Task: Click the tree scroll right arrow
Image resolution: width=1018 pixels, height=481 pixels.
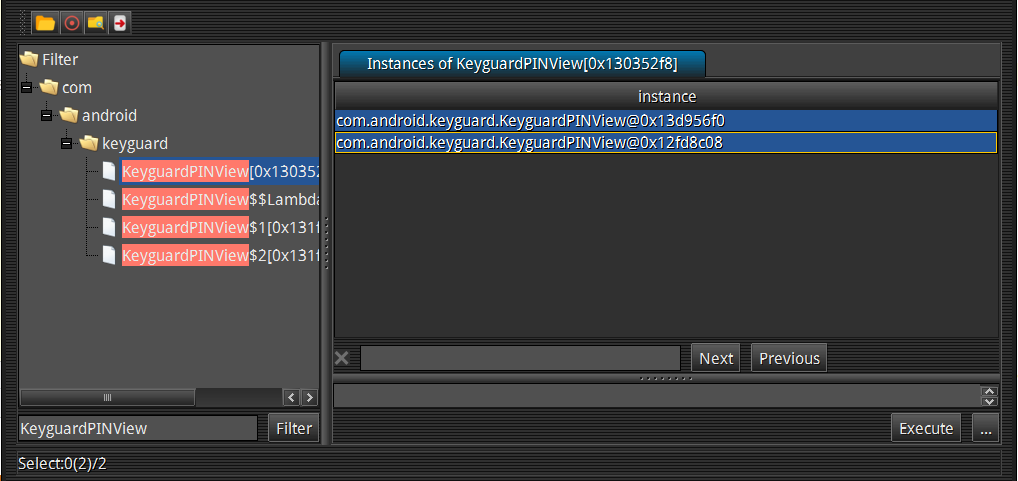Action: (x=309, y=397)
